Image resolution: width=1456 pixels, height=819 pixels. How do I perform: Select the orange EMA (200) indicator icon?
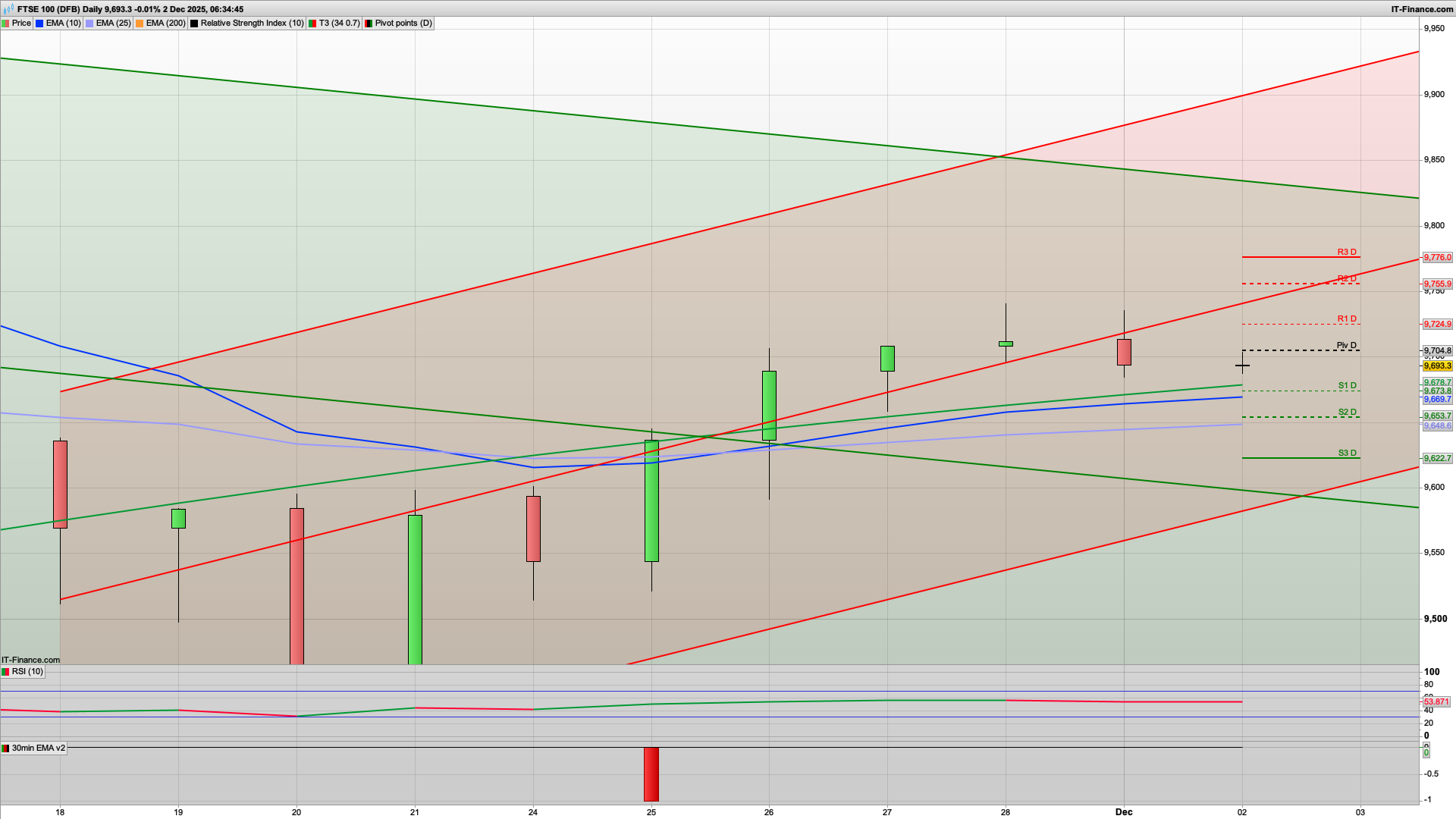[139, 23]
